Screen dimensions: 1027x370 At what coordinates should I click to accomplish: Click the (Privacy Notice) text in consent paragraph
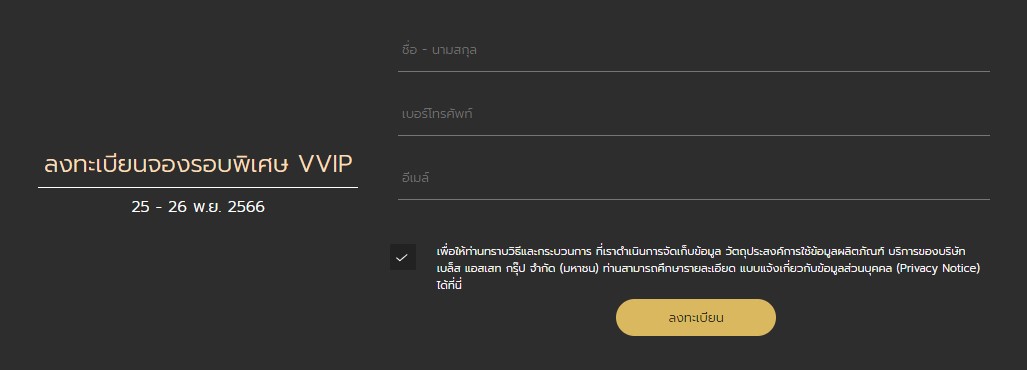pyautogui.click(x=938, y=268)
